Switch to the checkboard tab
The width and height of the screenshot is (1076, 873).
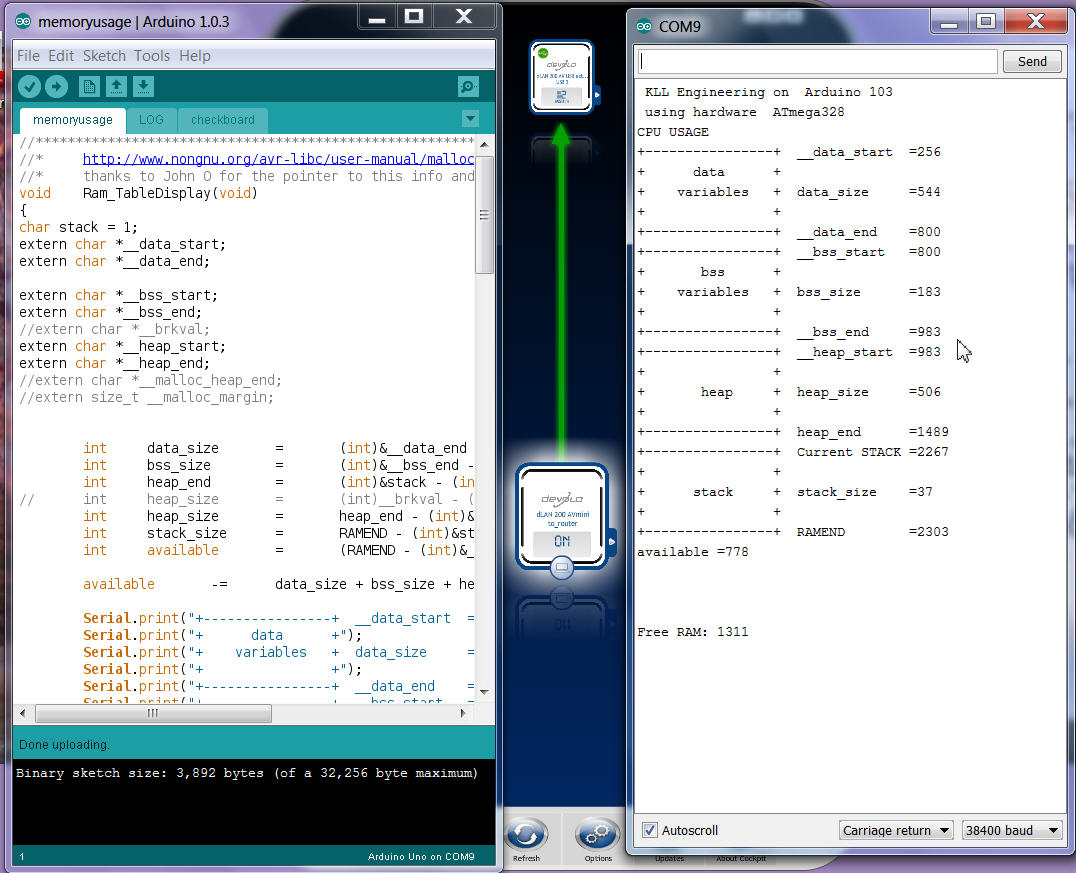pyautogui.click(x=222, y=120)
